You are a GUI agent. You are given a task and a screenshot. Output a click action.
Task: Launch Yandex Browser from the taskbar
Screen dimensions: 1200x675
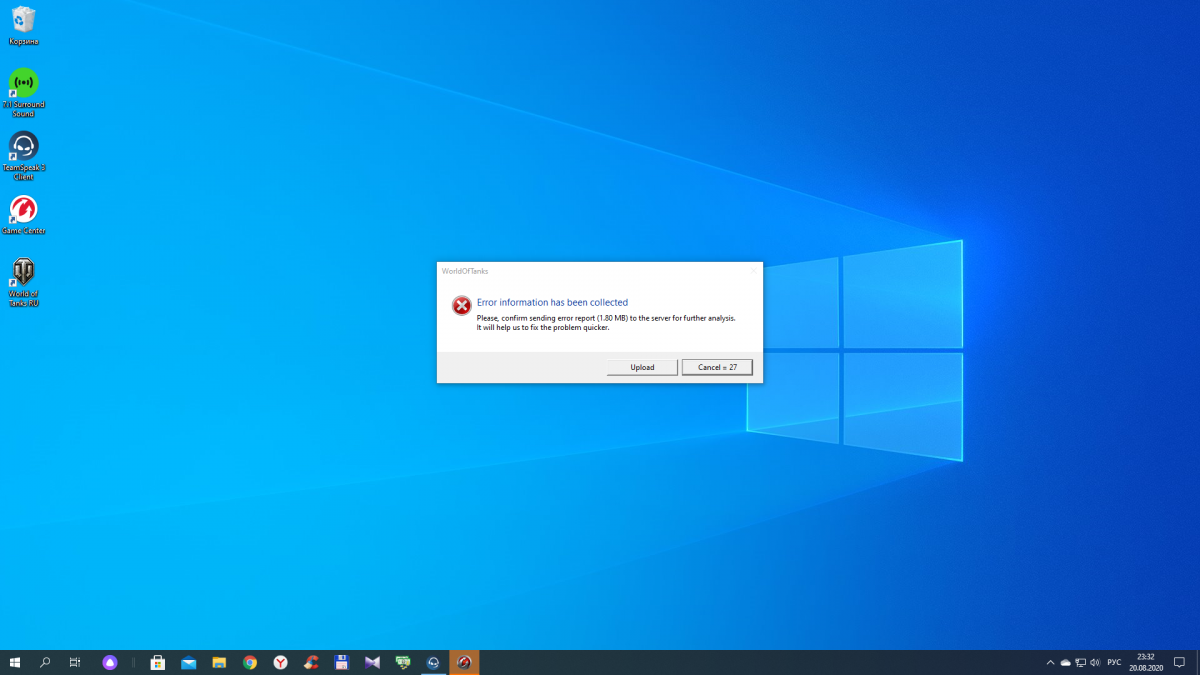pos(281,662)
